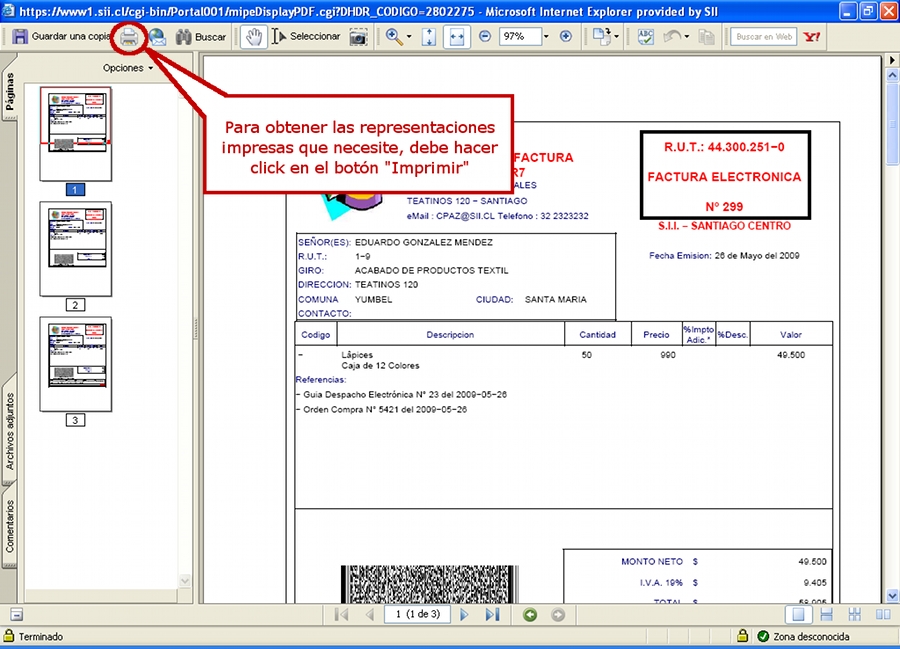Viewport: 900px width, 649px height.
Task: Choose the Seleccionar text tool
Action: 307,37
